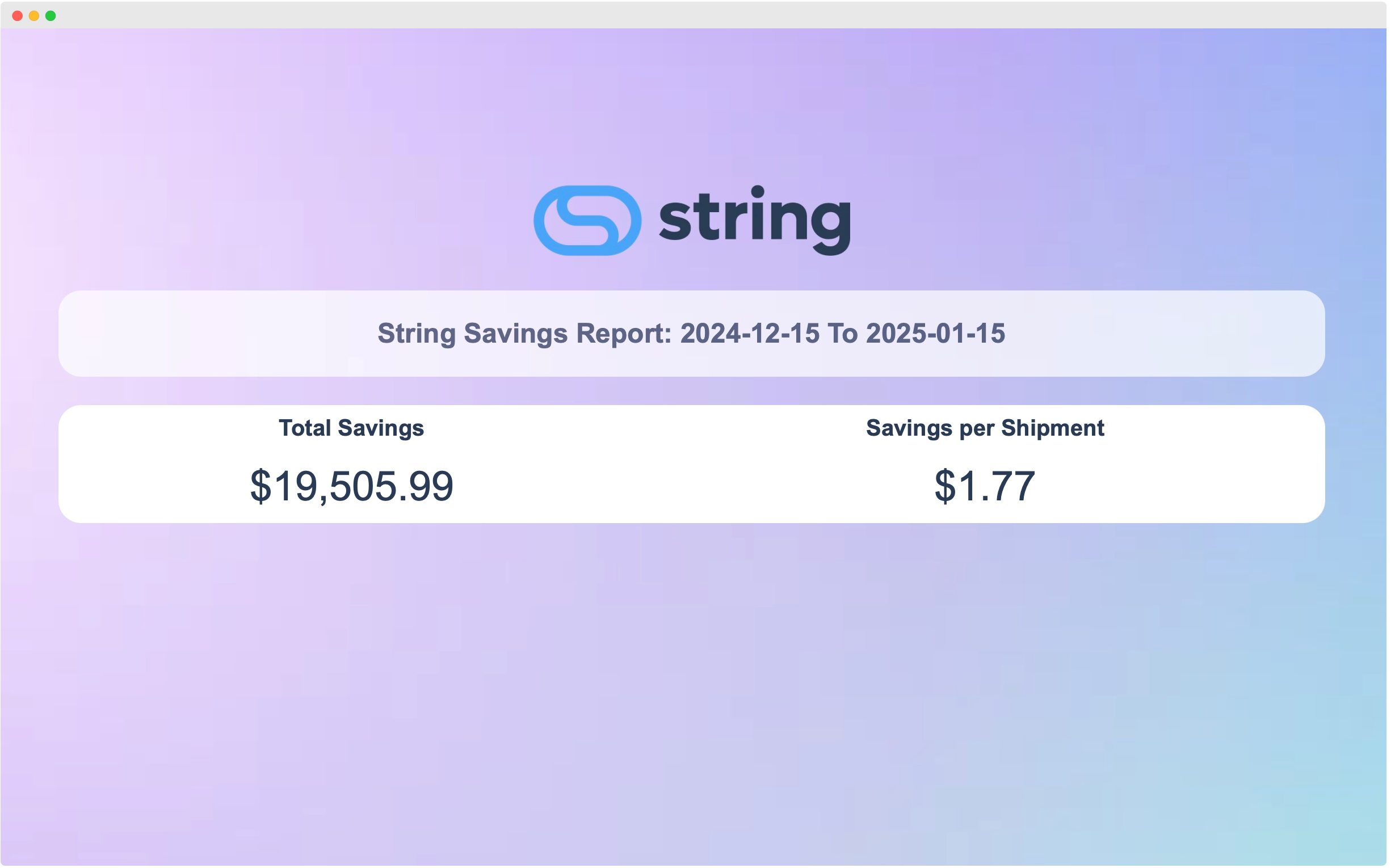The height and width of the screenshot is (868, 1391).
Task: Click the "Savings per Shipment" label
Action: pos(986,428)
